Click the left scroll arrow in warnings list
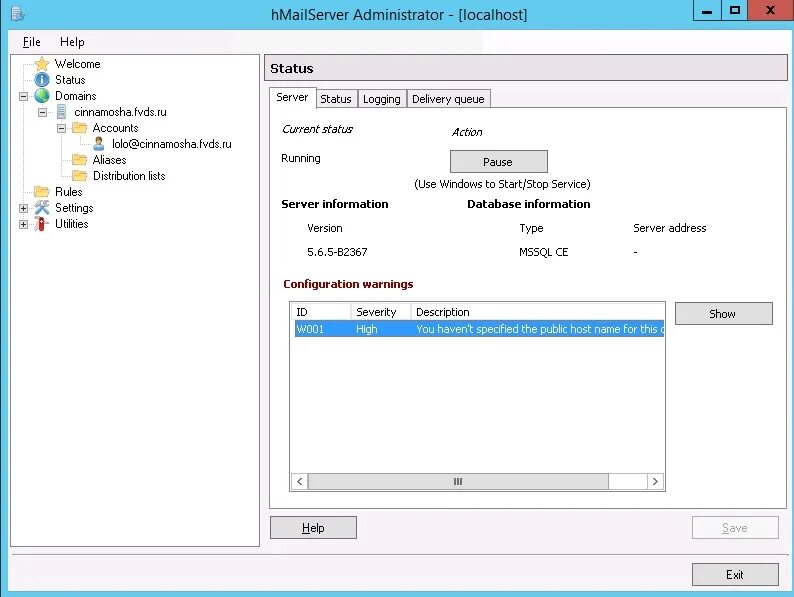 [300, 482]
